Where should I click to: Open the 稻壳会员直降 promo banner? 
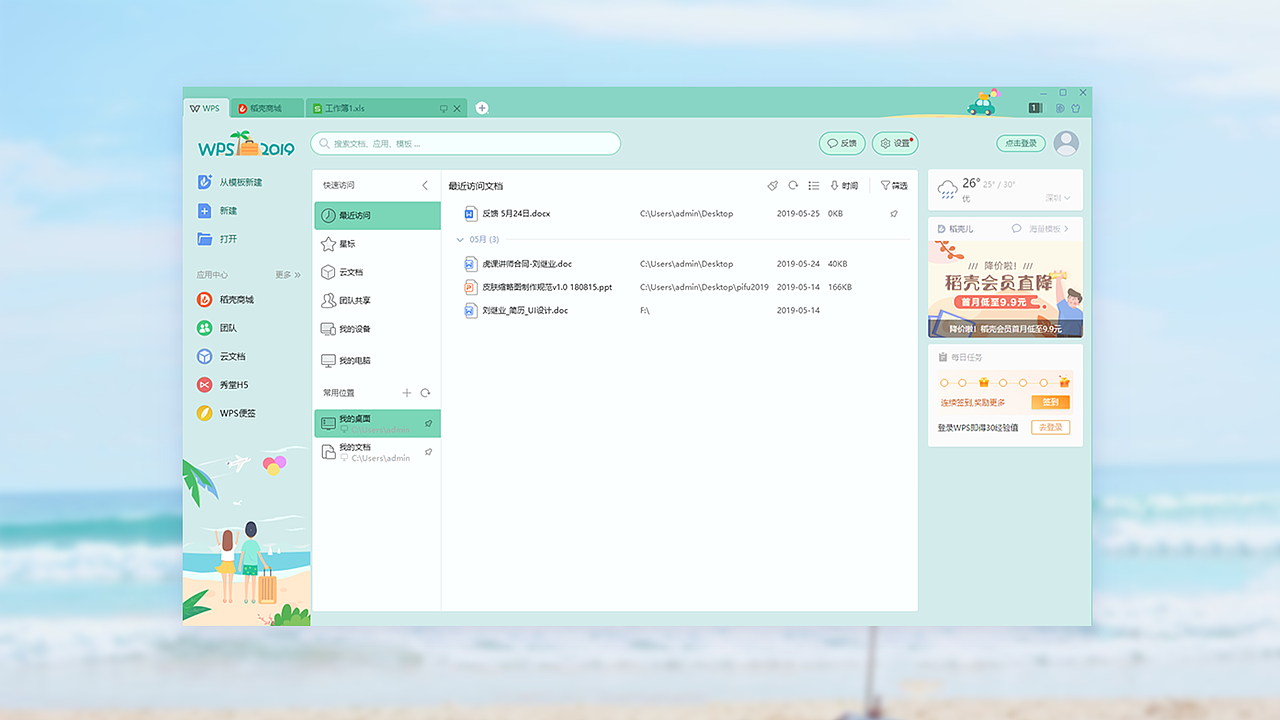pyautogui.click(x=1005, y=289)
